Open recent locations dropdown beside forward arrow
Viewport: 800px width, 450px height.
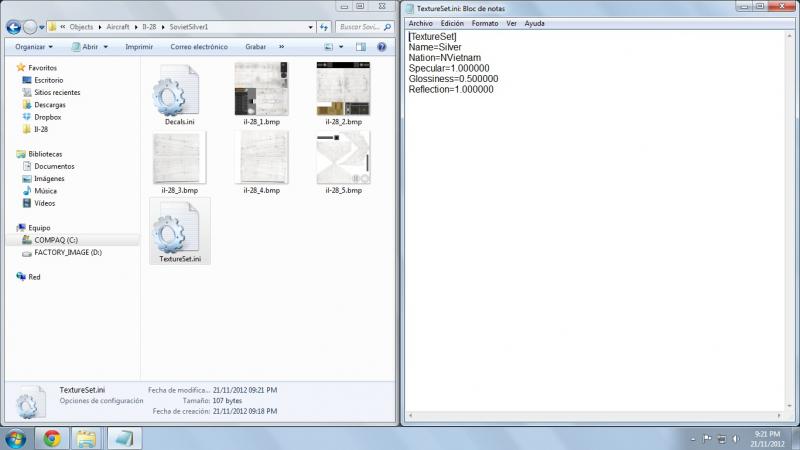(x=42, y=27)
